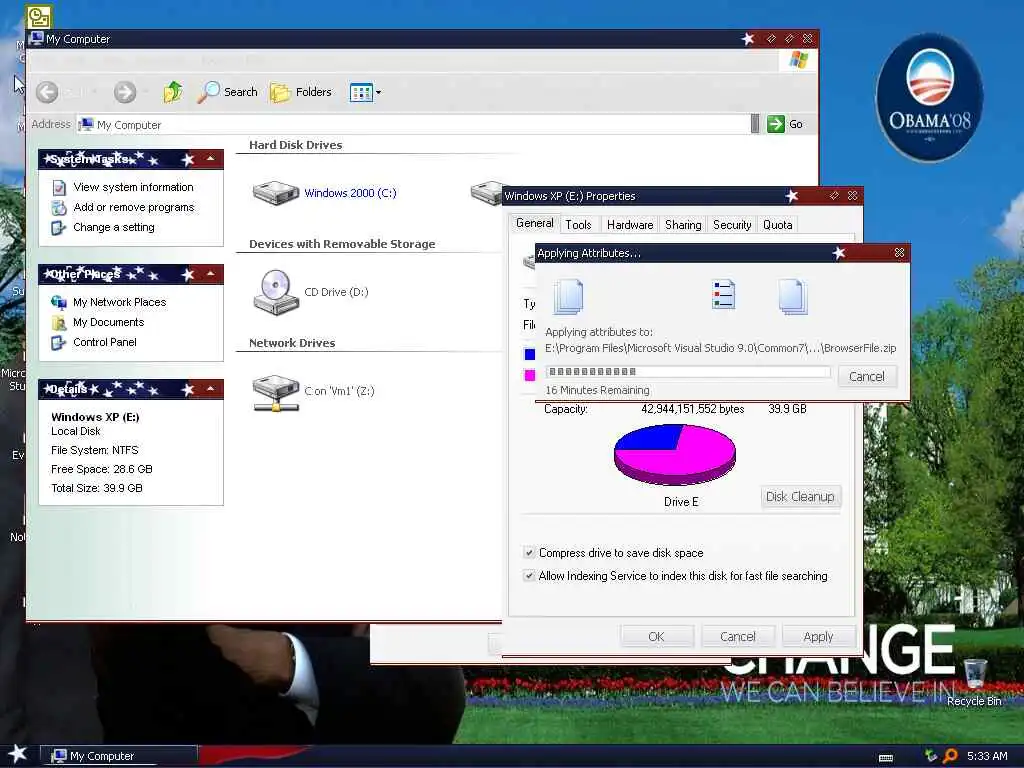Open My Documents link
Image resolution: width=1024 pixels, height=768 pixels.
[x=108, y=322]
